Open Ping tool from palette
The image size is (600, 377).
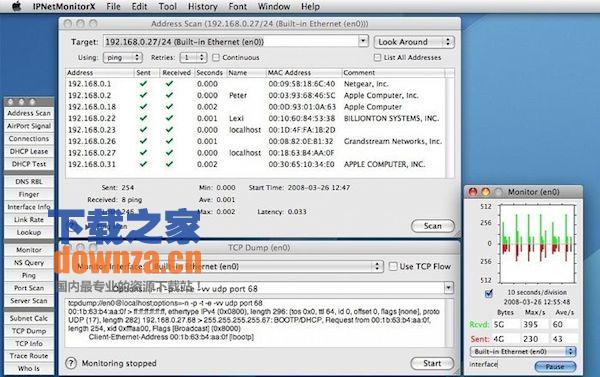tap(29, 275)
